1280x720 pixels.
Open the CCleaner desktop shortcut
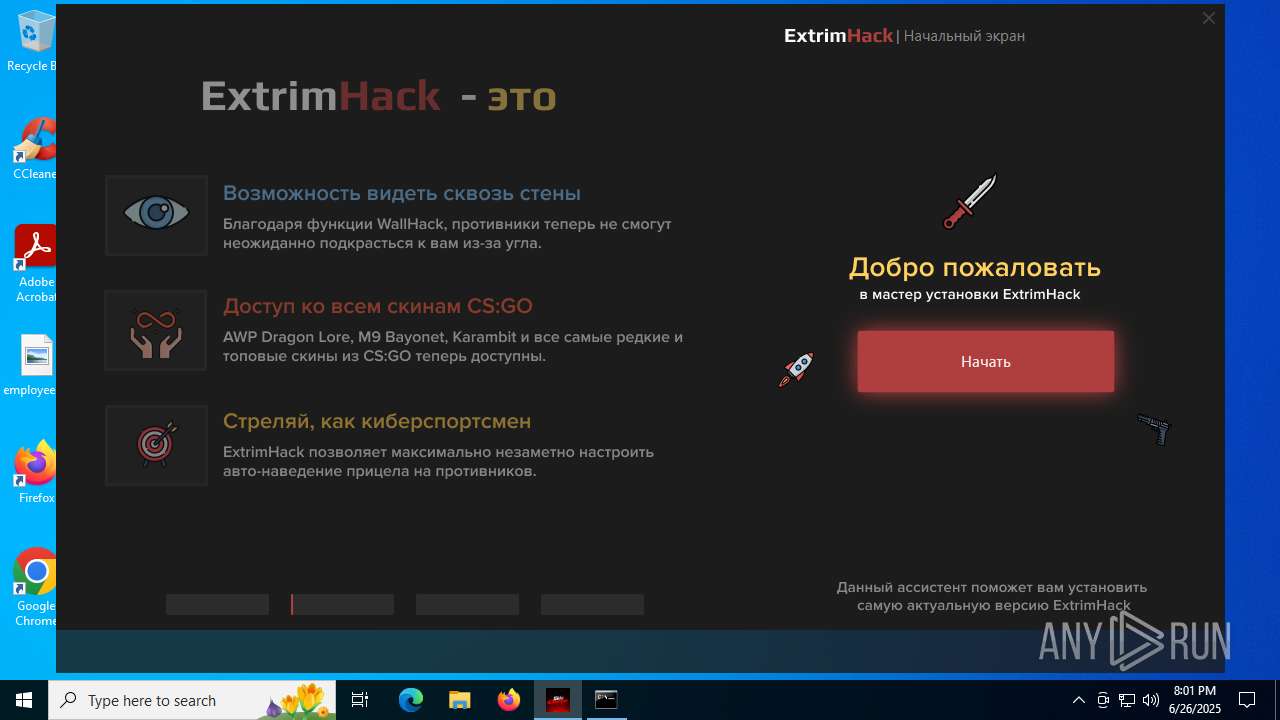tap(34, 149)
